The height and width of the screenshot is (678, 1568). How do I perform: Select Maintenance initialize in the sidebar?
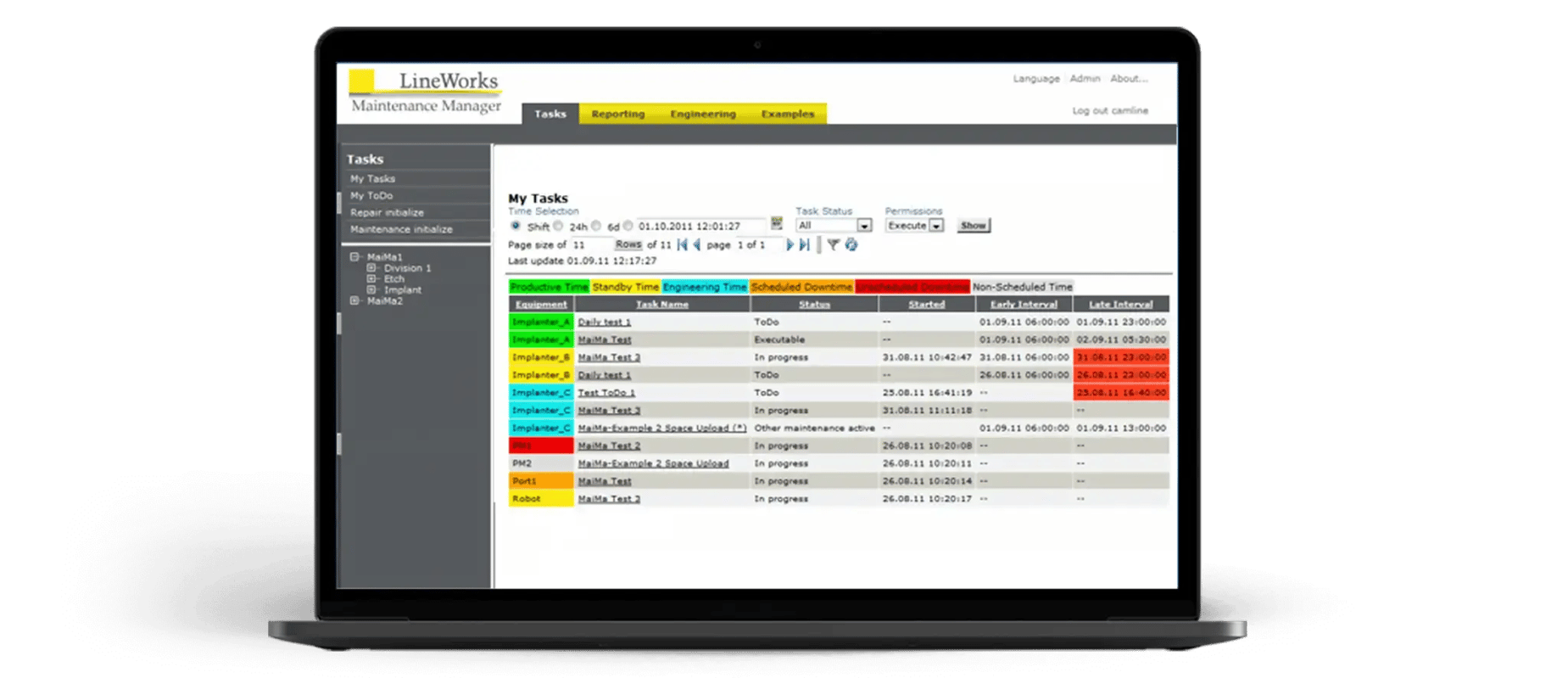pos(401,230)
